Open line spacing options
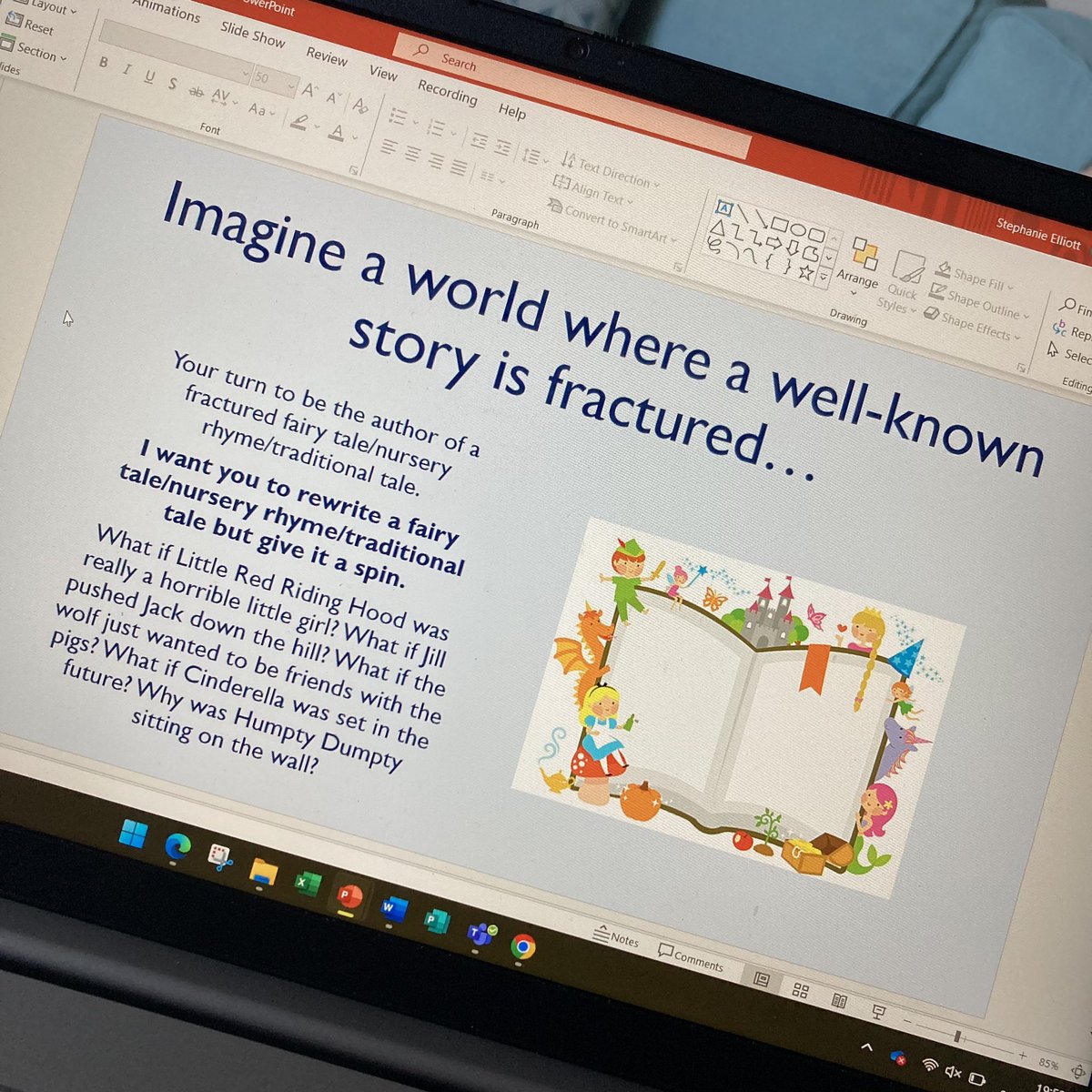Viewport: 1092px width, 1092px height. coord(533,157)
